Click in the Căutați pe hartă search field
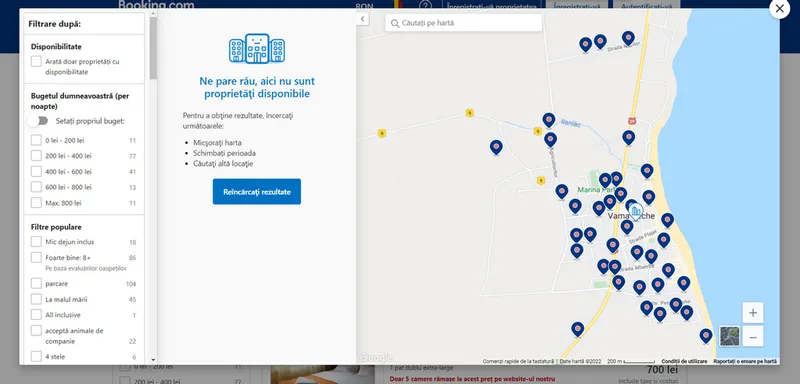Screen dimensions: 800x384 point(463,23)
